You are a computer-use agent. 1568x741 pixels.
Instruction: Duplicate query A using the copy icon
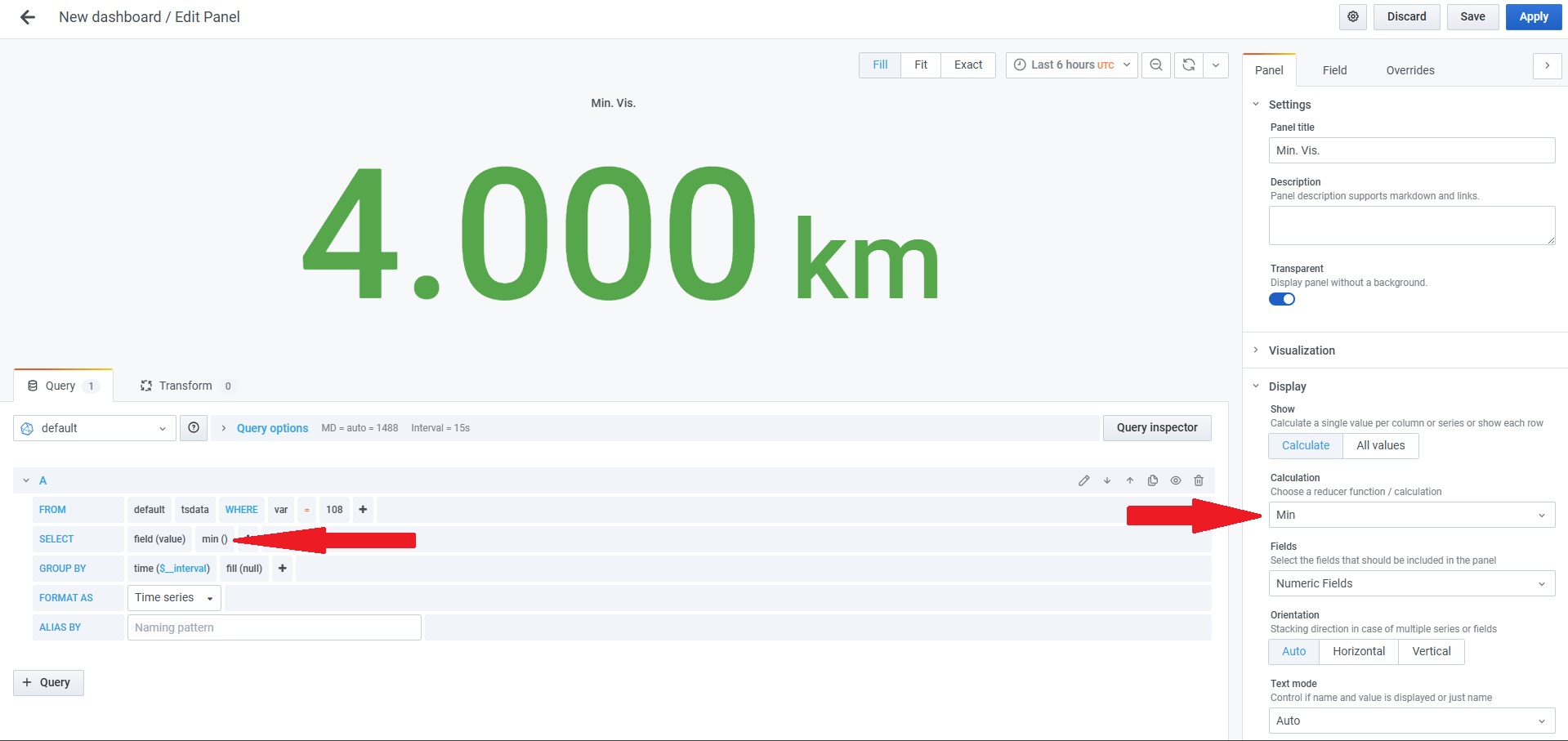coord(1152,480)
